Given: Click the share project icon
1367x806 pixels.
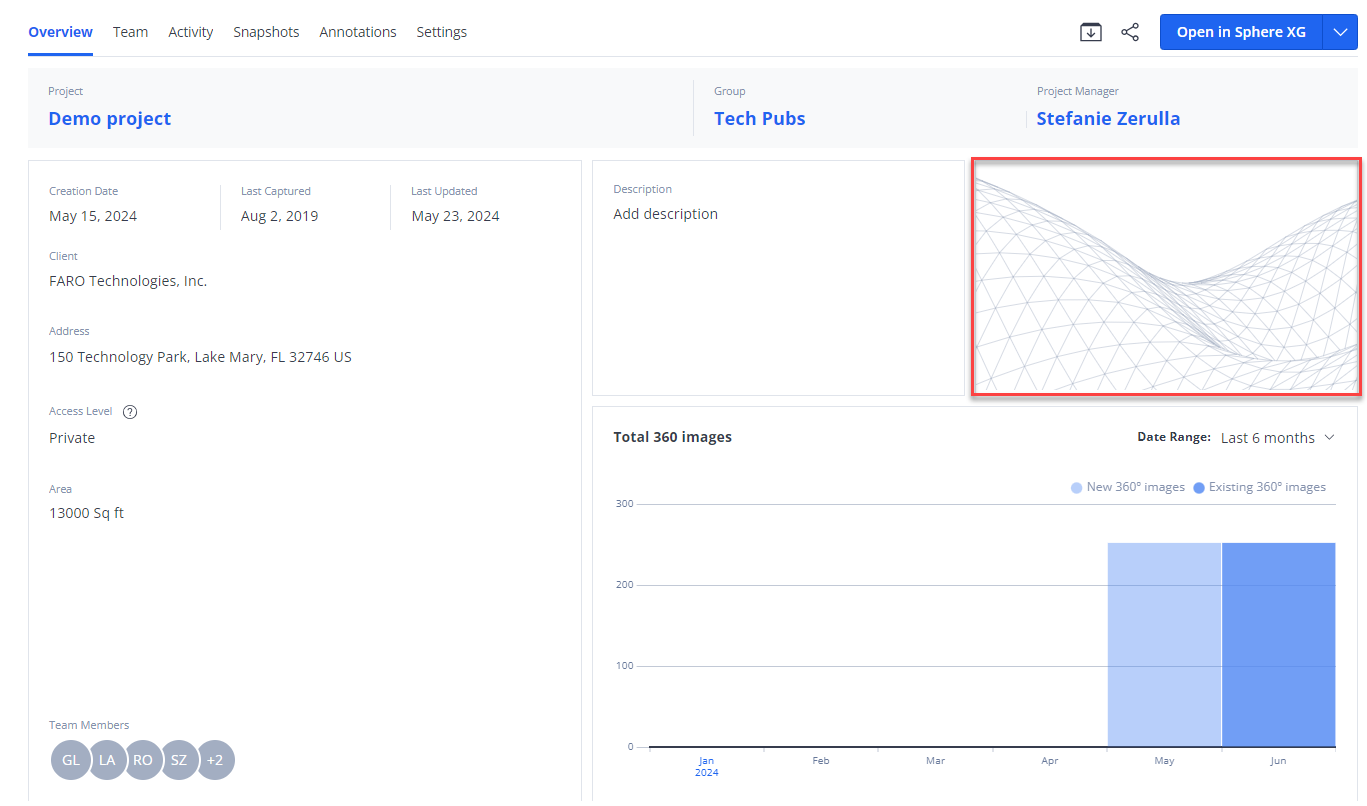Looking at the screenshot, I should click(x=1130, y=32).
